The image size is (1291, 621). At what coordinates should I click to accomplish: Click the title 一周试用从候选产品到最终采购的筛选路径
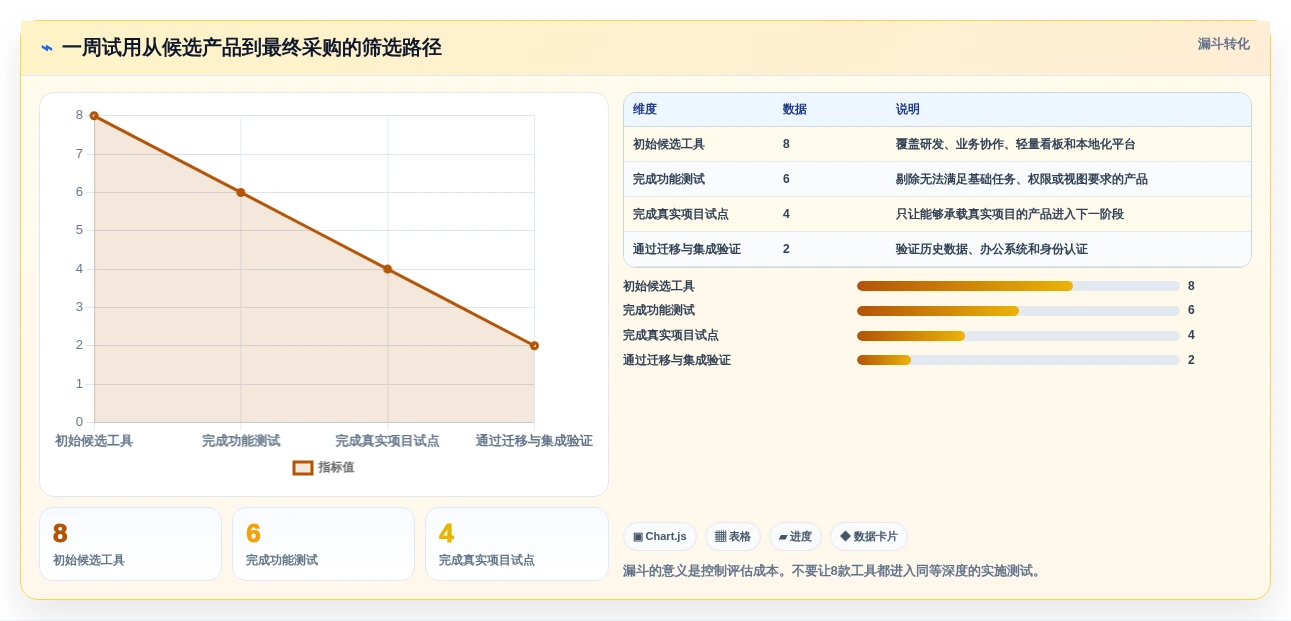tap(251, 48)
